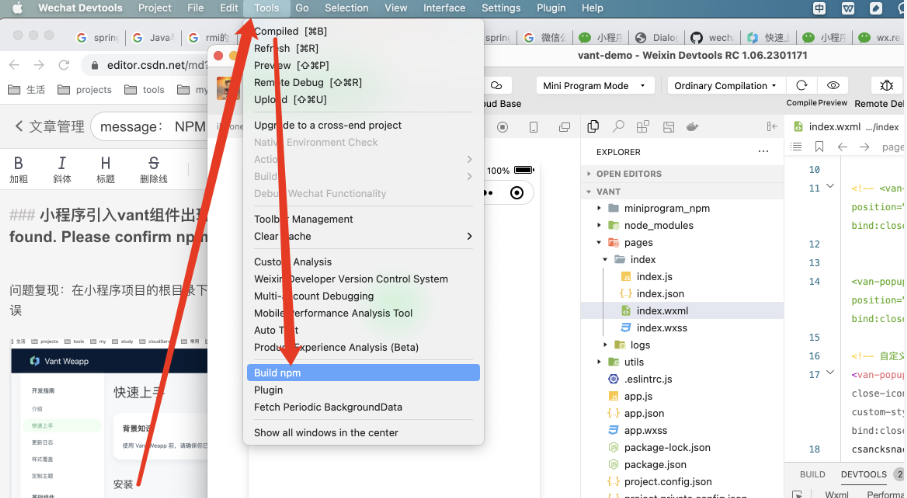Open the layout panel icon in sidebar
This screenshot has height=498, width=907.
pos(668,127)
